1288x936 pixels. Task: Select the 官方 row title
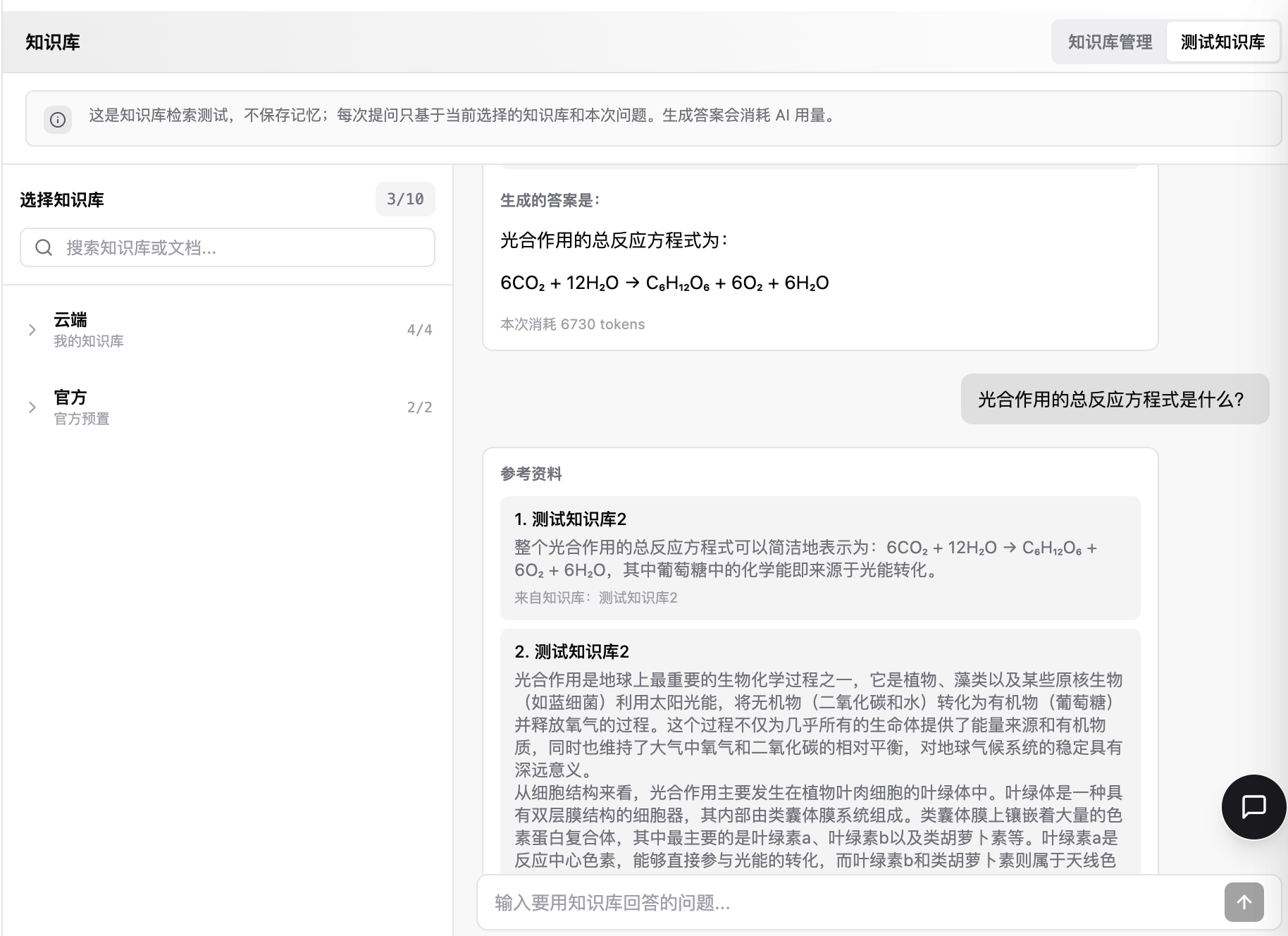pos(70,398)
